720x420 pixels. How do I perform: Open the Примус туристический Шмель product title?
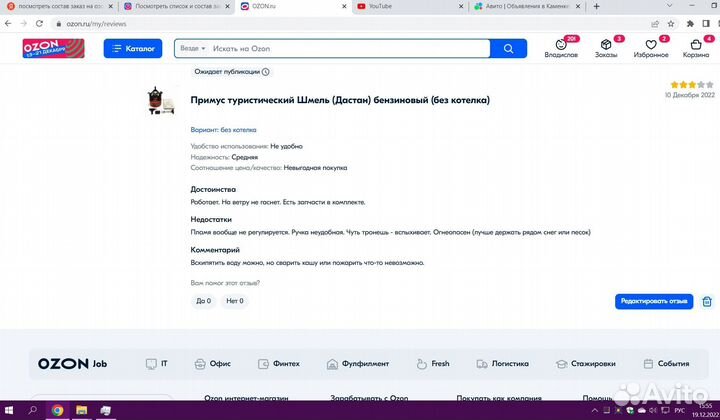[340, 100]
